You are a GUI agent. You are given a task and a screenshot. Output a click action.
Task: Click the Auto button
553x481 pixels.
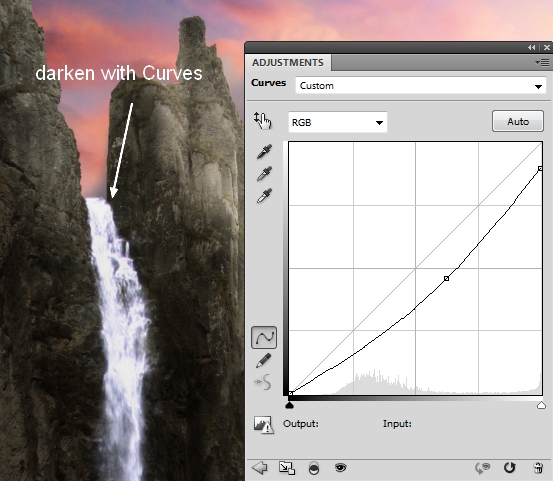[518, 121]
